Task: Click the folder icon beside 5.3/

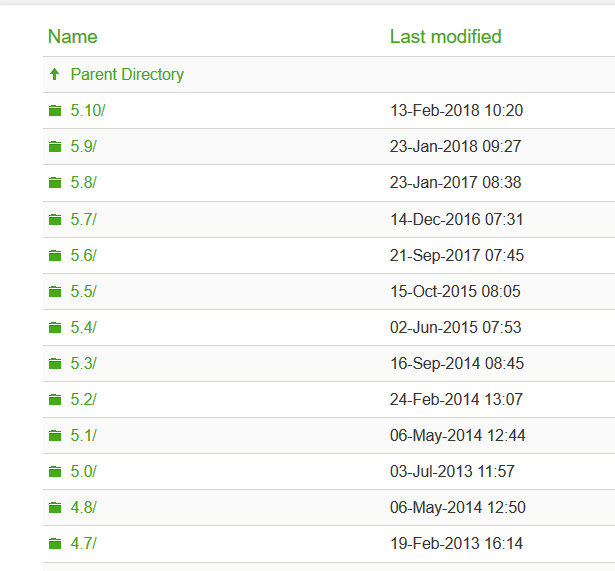Action: click(55, 364)
